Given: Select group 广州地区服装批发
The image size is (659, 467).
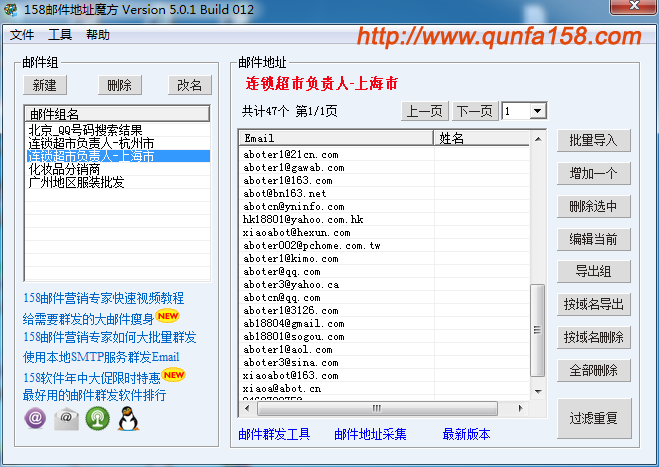Looking at the screenshot, I should tap(118, 182).
